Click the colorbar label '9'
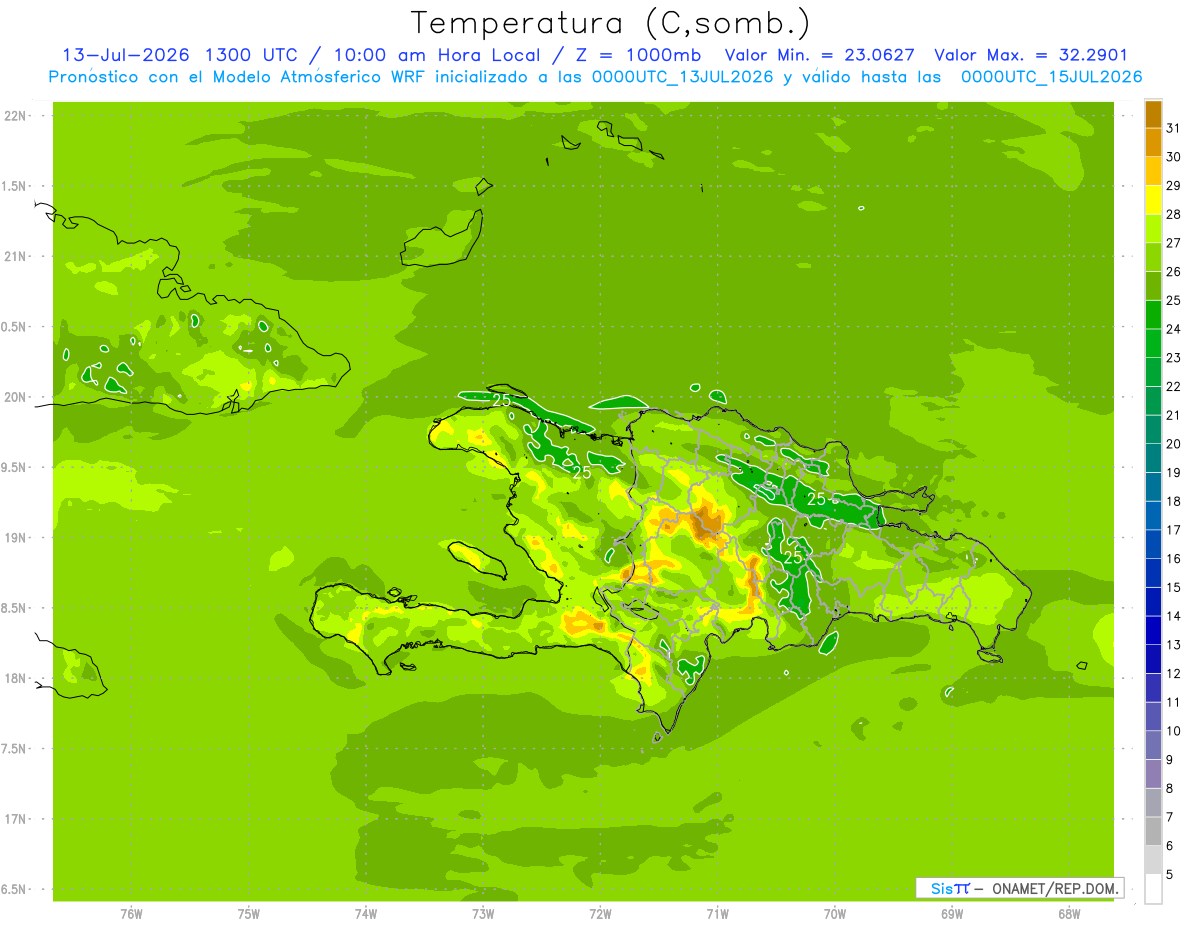The height and width of the screenshot is (927, 1200). 1169,760
